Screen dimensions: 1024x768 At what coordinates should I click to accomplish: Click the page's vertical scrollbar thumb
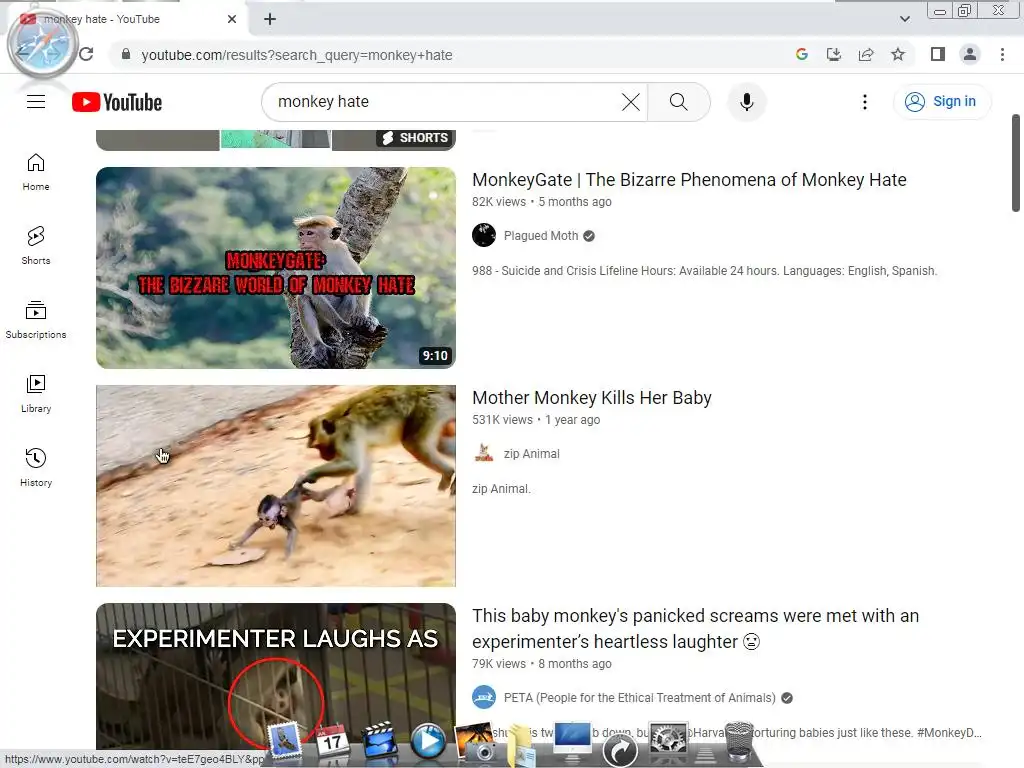[1016, 163]
